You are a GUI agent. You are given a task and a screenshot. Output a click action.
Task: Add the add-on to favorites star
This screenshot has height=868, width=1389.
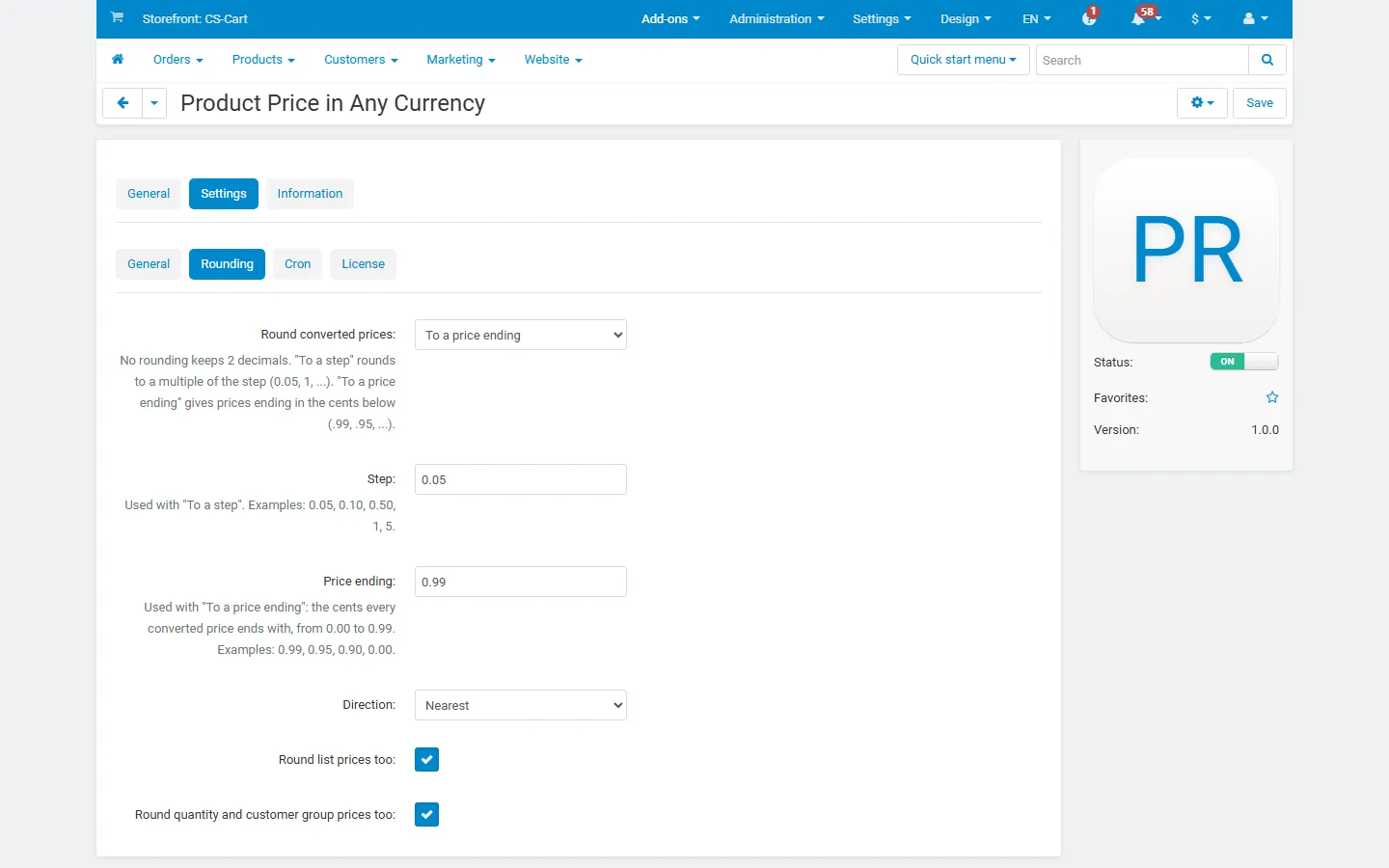coord(1272,397)
